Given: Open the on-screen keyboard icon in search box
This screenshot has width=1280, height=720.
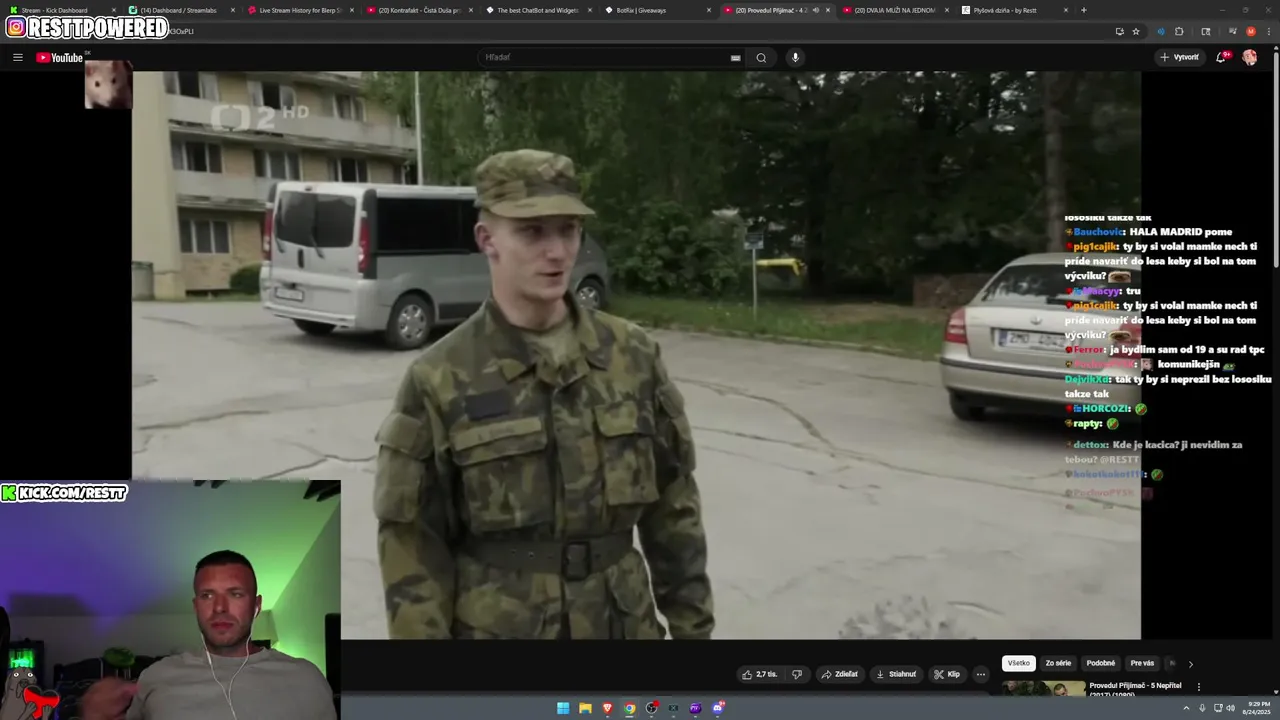Looking at the screenshot, I should pos(736,58).
